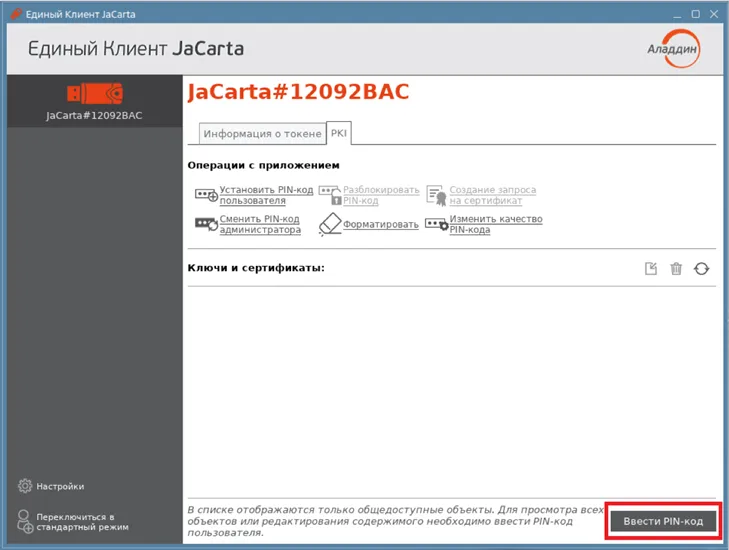Click the Настройки gear icon
The image size is (729, 550).
25,486
